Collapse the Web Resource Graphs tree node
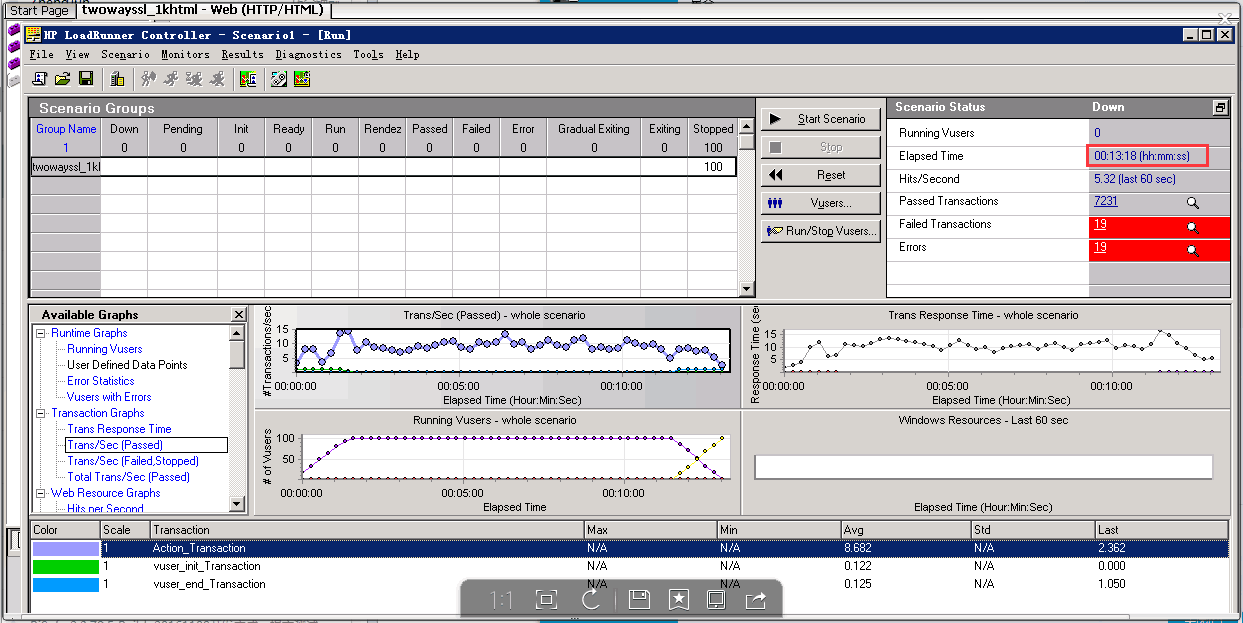The image size is (1243, 623). (x=41, y=493)
